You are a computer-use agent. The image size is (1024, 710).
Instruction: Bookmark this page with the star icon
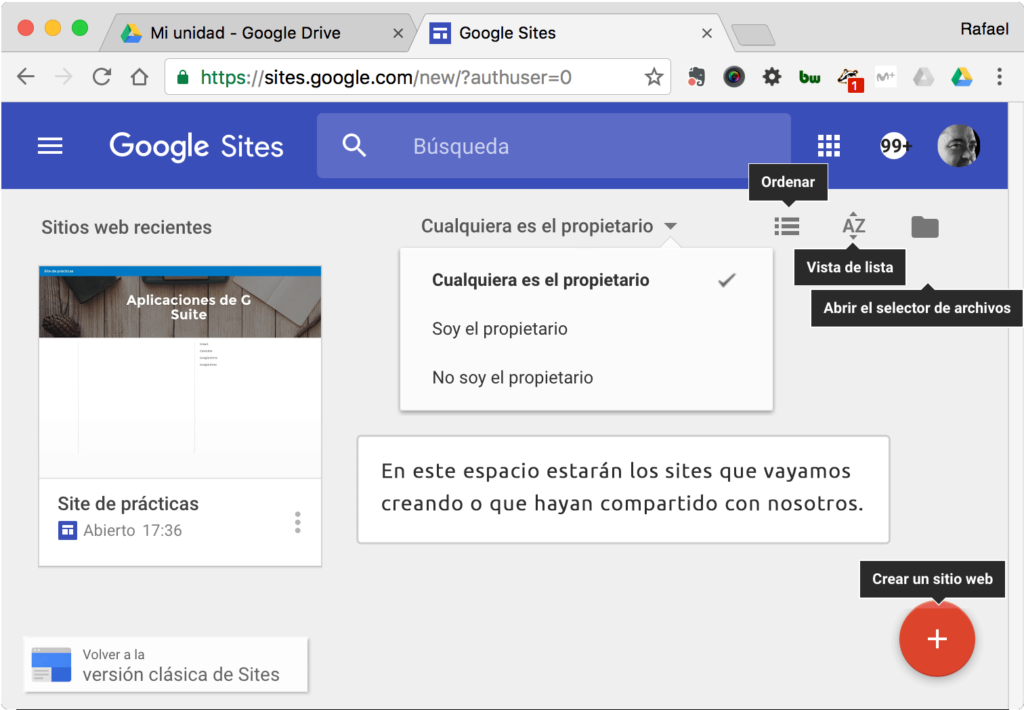click(654, 77)
